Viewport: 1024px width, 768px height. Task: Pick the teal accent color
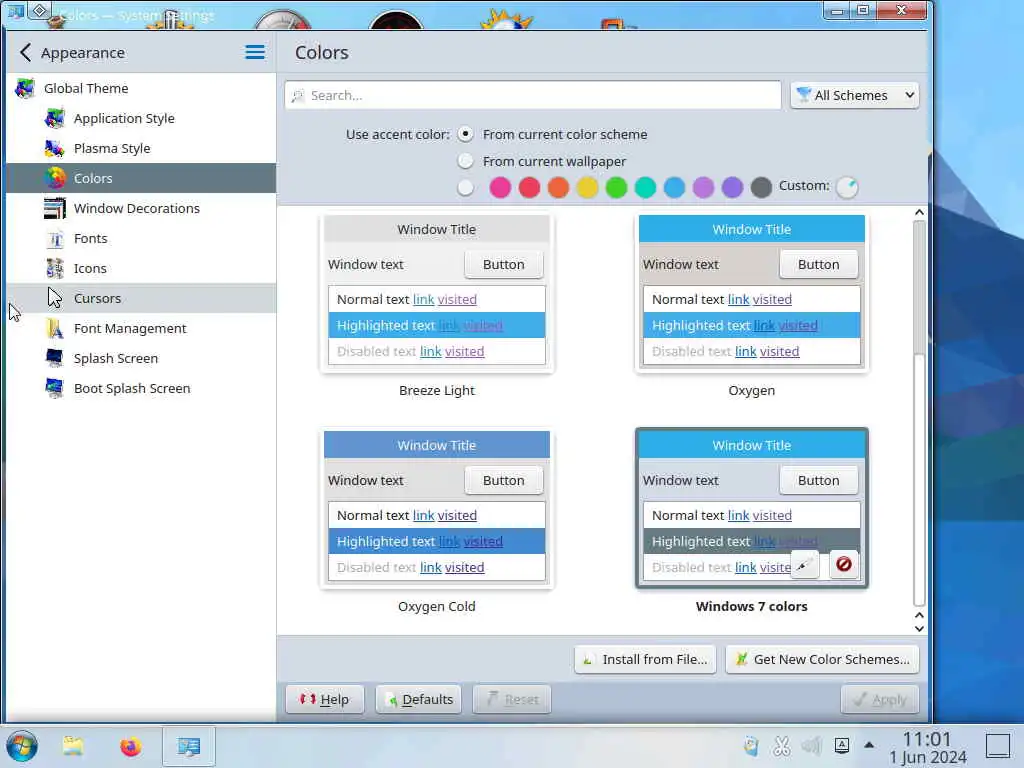[645, 187]
